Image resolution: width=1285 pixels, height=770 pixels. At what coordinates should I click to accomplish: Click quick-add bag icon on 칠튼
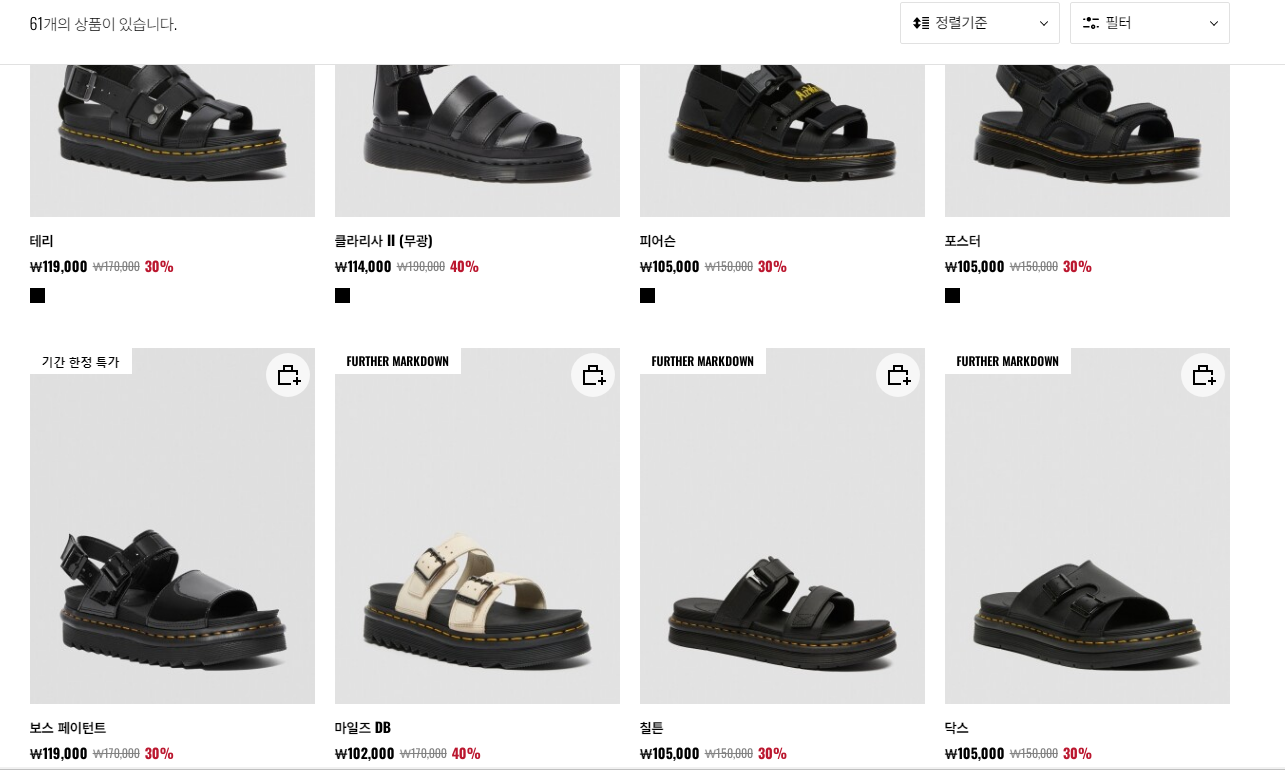pos(898,375)
